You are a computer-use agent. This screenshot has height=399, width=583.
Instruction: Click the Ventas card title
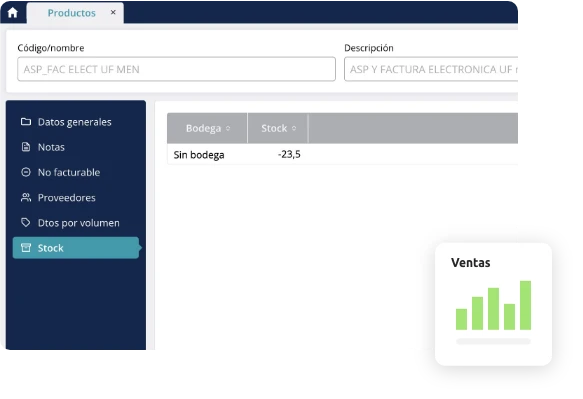click(470, 263)
